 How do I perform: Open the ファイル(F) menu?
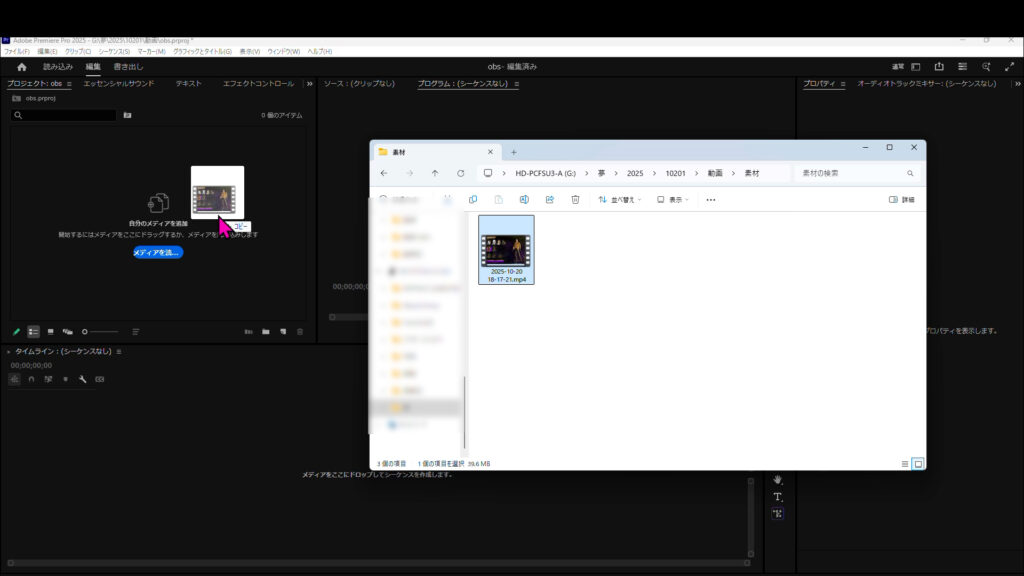point(17,51)
